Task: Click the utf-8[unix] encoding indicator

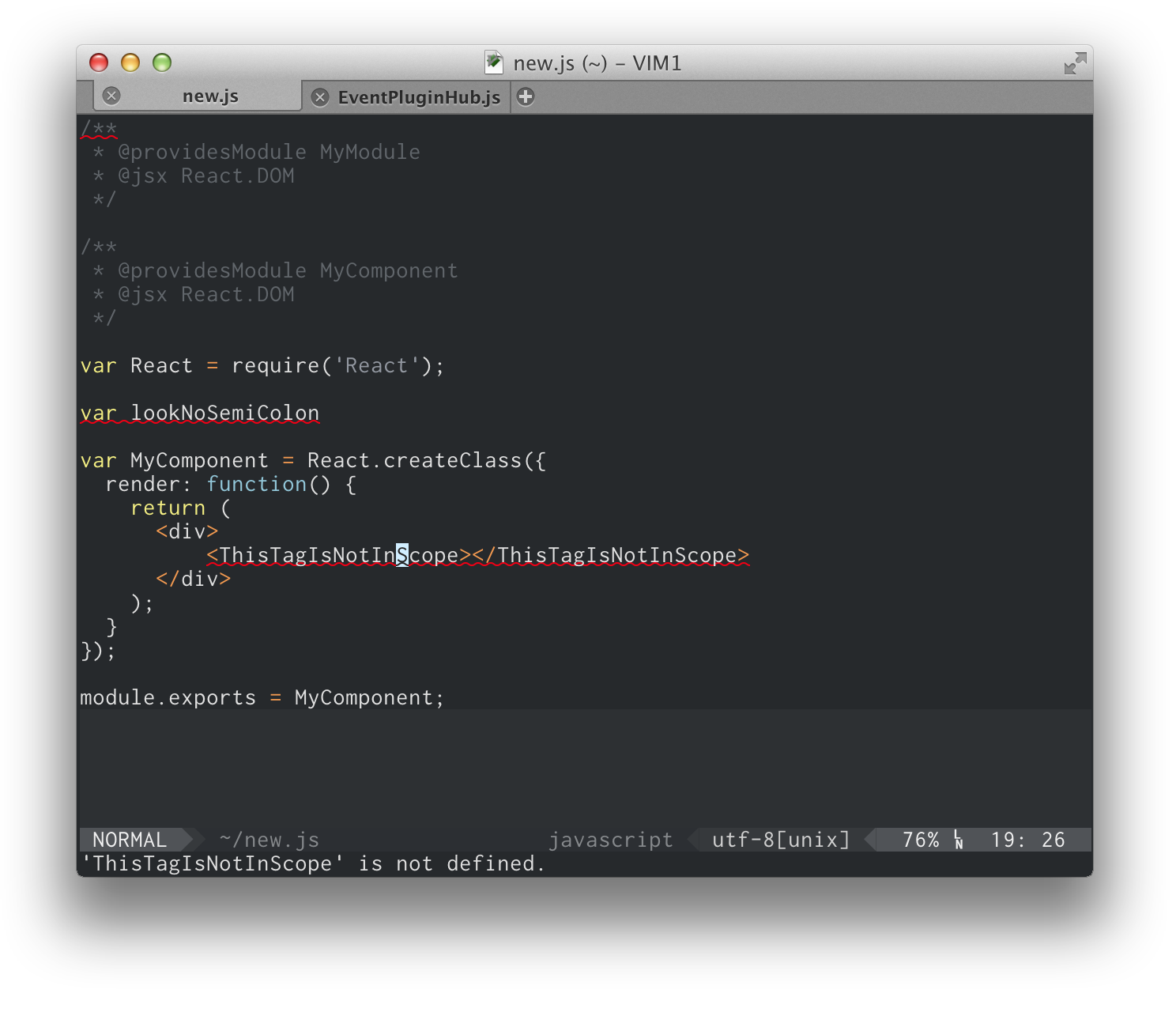Action: click(x=781, y=840)
